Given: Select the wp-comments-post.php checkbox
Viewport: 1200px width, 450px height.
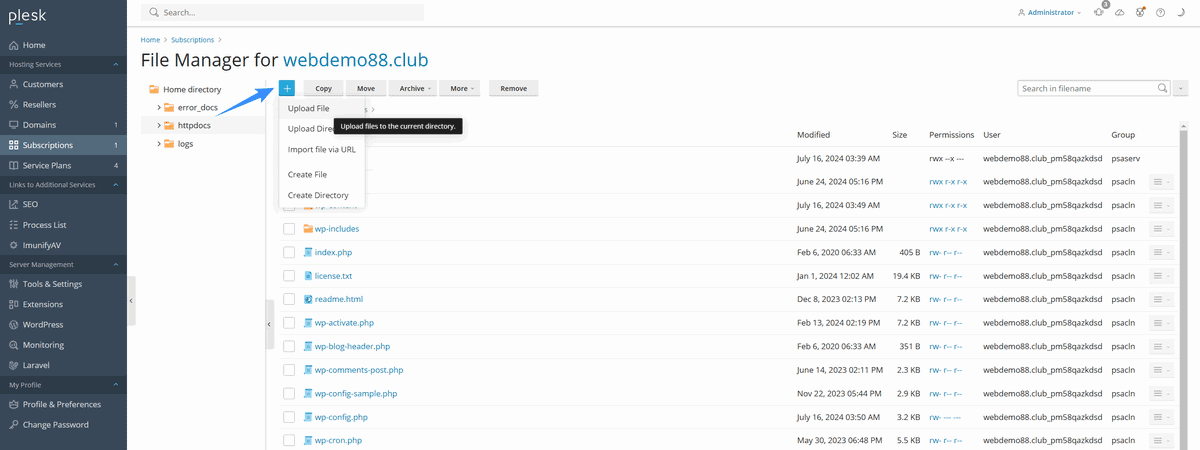Looking at the screenshot, I should (289, 370).
